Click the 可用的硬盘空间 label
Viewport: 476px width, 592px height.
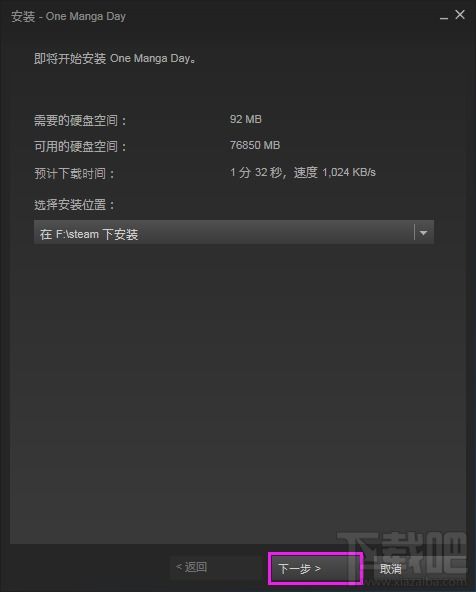tap(81, 146)
